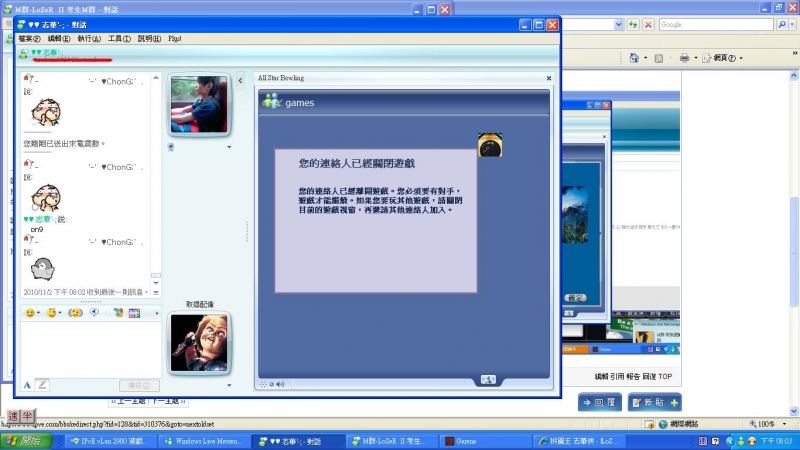Screen dimensions: 800x450
Task: Click the 傳送 send button
Action: click(139, 386)
